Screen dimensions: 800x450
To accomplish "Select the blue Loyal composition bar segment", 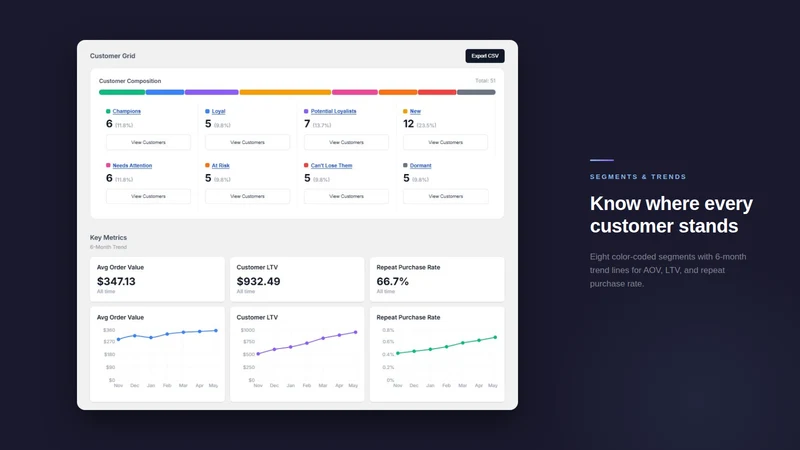I will pyautogui.click(x=165, y=92).
